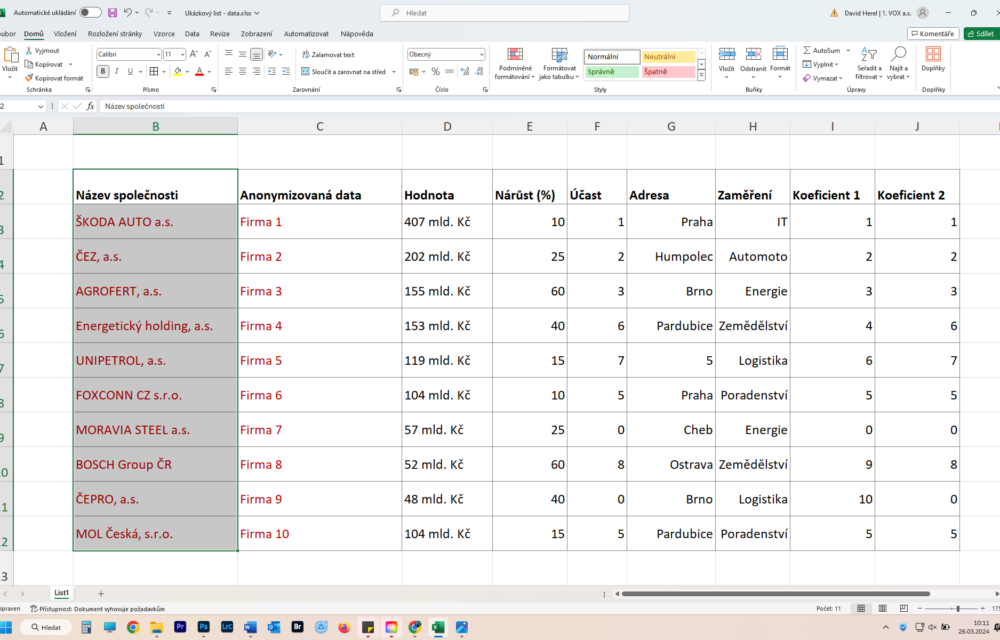
Task: Click the Kopírovat formát paintbrush icon
Action: [29, 77]
